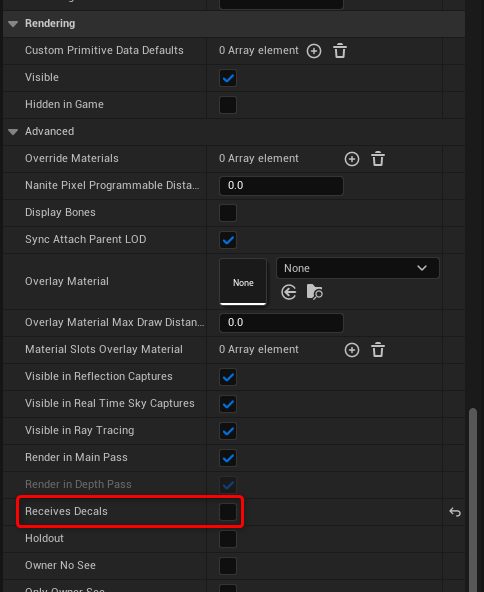Viewport: 484px width, 592px height.
Task: Edit Nanite Pixel Programmable Distance value
Action: (x=281, y=186)
